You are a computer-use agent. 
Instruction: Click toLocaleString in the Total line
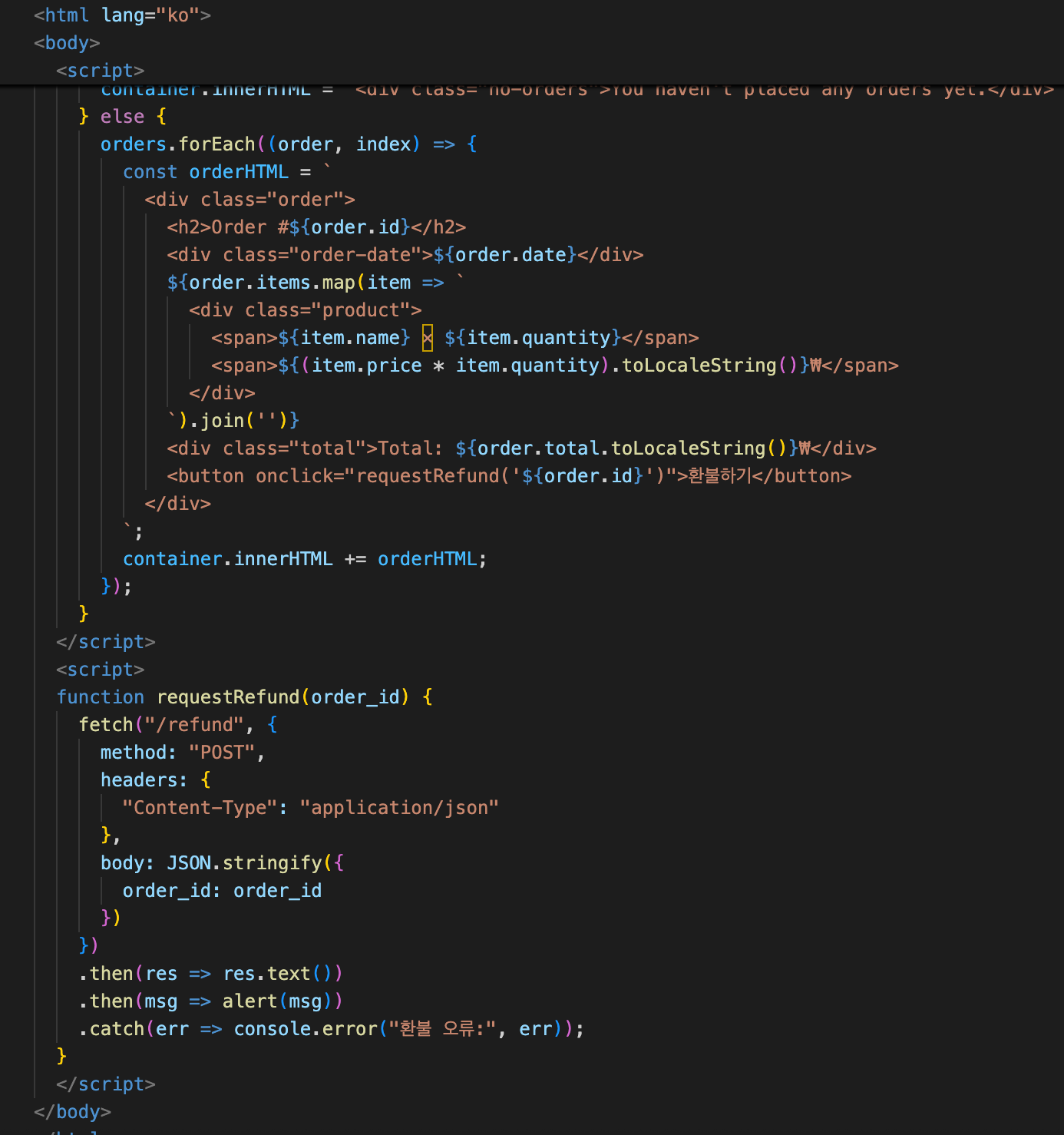click(688, 448)
